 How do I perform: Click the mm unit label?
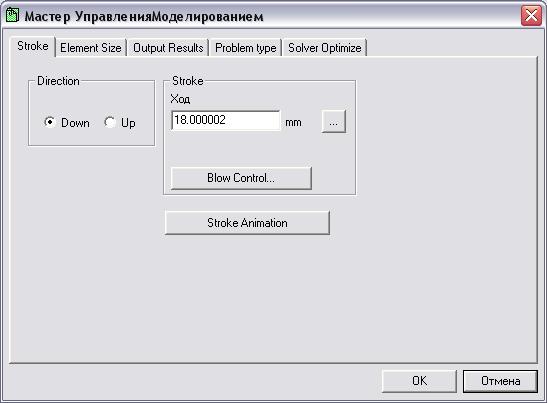click(293, 122)
